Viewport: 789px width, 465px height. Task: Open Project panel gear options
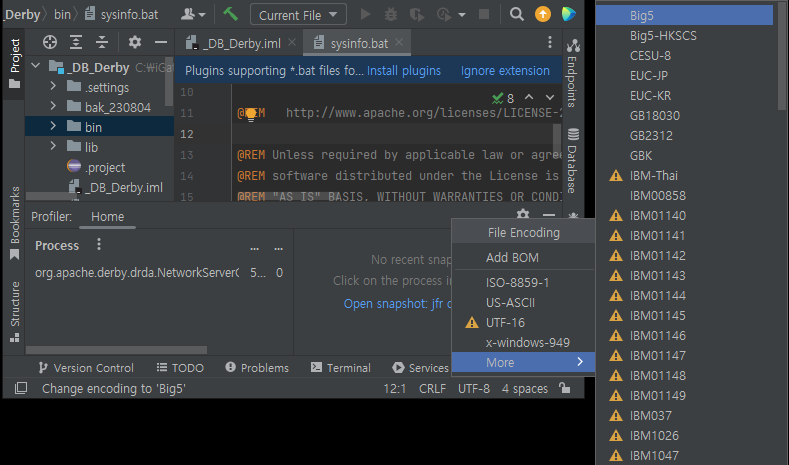pos(135,42)
